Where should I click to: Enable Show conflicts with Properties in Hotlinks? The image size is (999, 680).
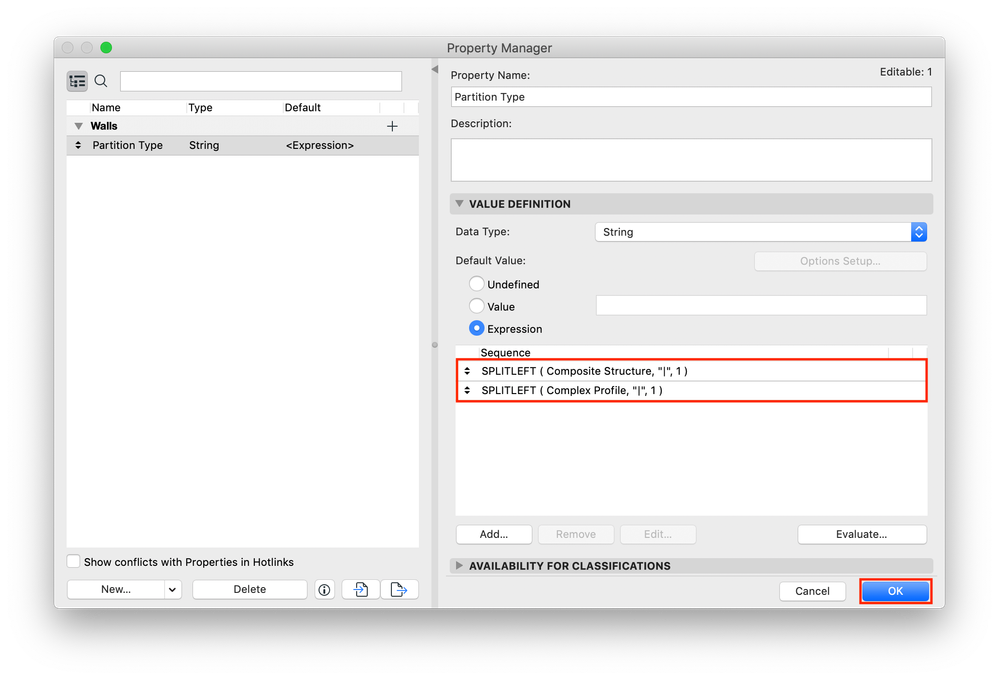click(73, 561)
